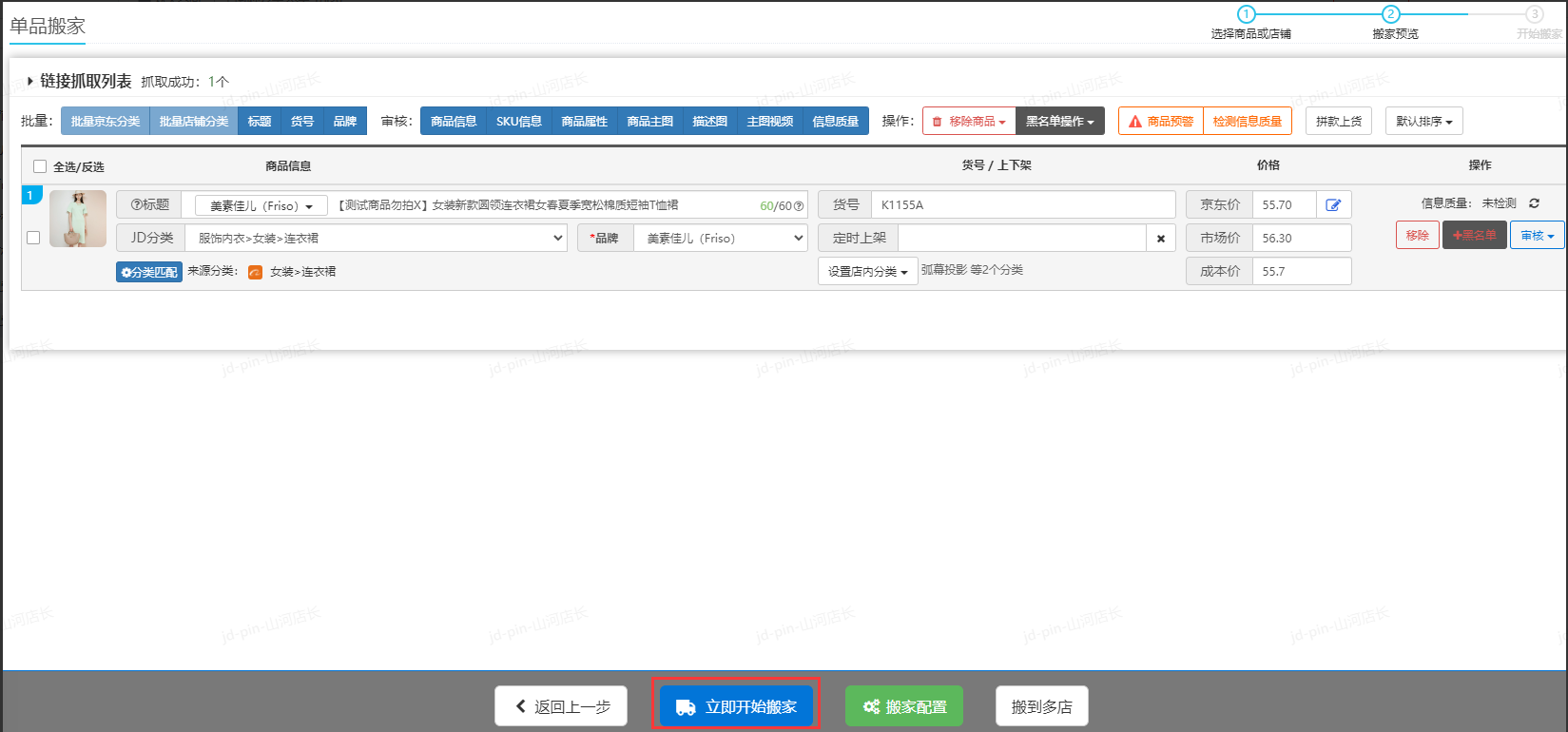Click the 返回上一步 button
This screenshot has height=732, width=1568.
pyautogui.click(x=561, y=706)
